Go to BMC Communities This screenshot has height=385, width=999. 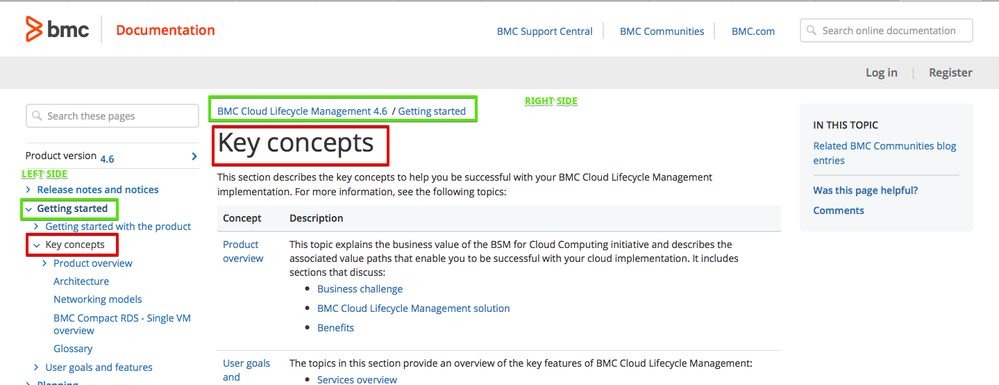662,31
